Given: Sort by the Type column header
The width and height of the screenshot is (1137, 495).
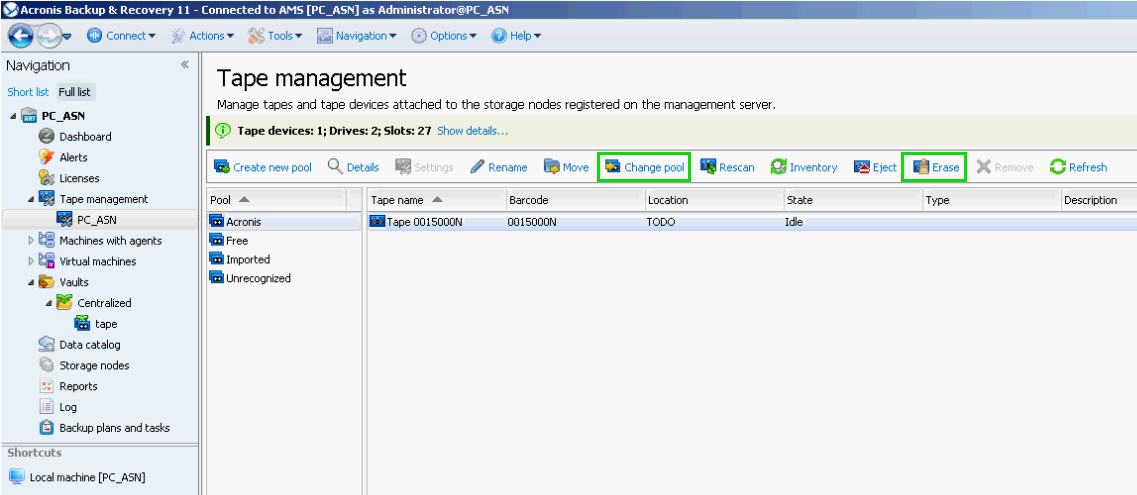Looking at the screenshot, I should point(991,200).
